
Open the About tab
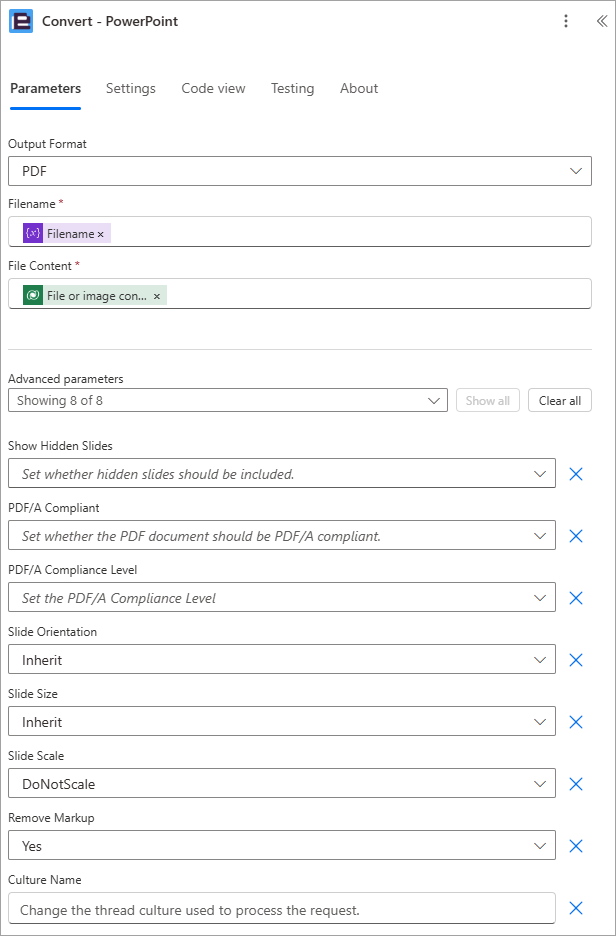pos(359,88)
